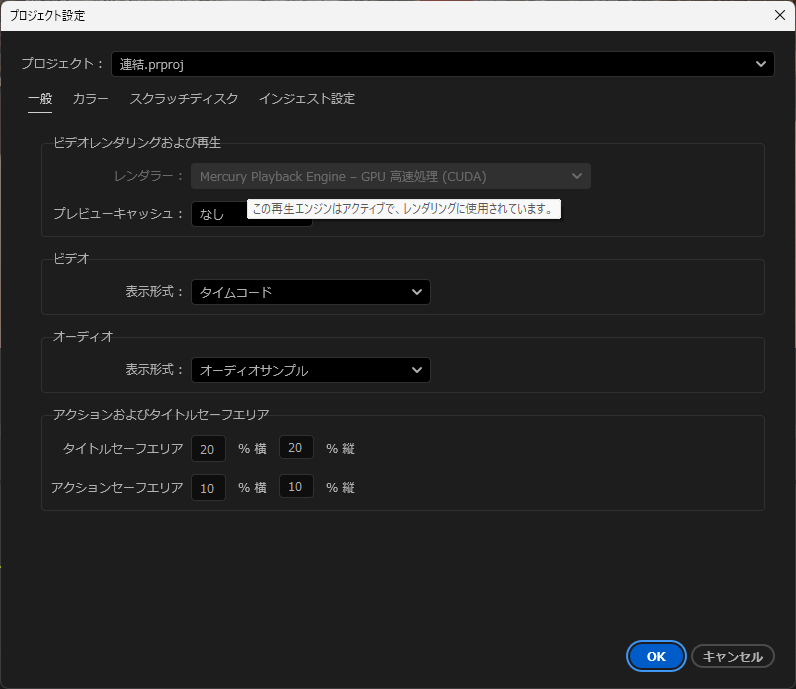Switch to the スクラッチディスク tab
The height and width of the screenshot is (689, 796).
[x=184, y=99]
